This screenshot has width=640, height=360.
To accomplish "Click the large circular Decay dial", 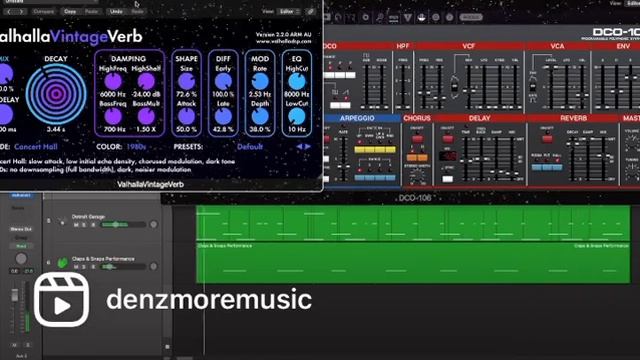I will [56, 94].
